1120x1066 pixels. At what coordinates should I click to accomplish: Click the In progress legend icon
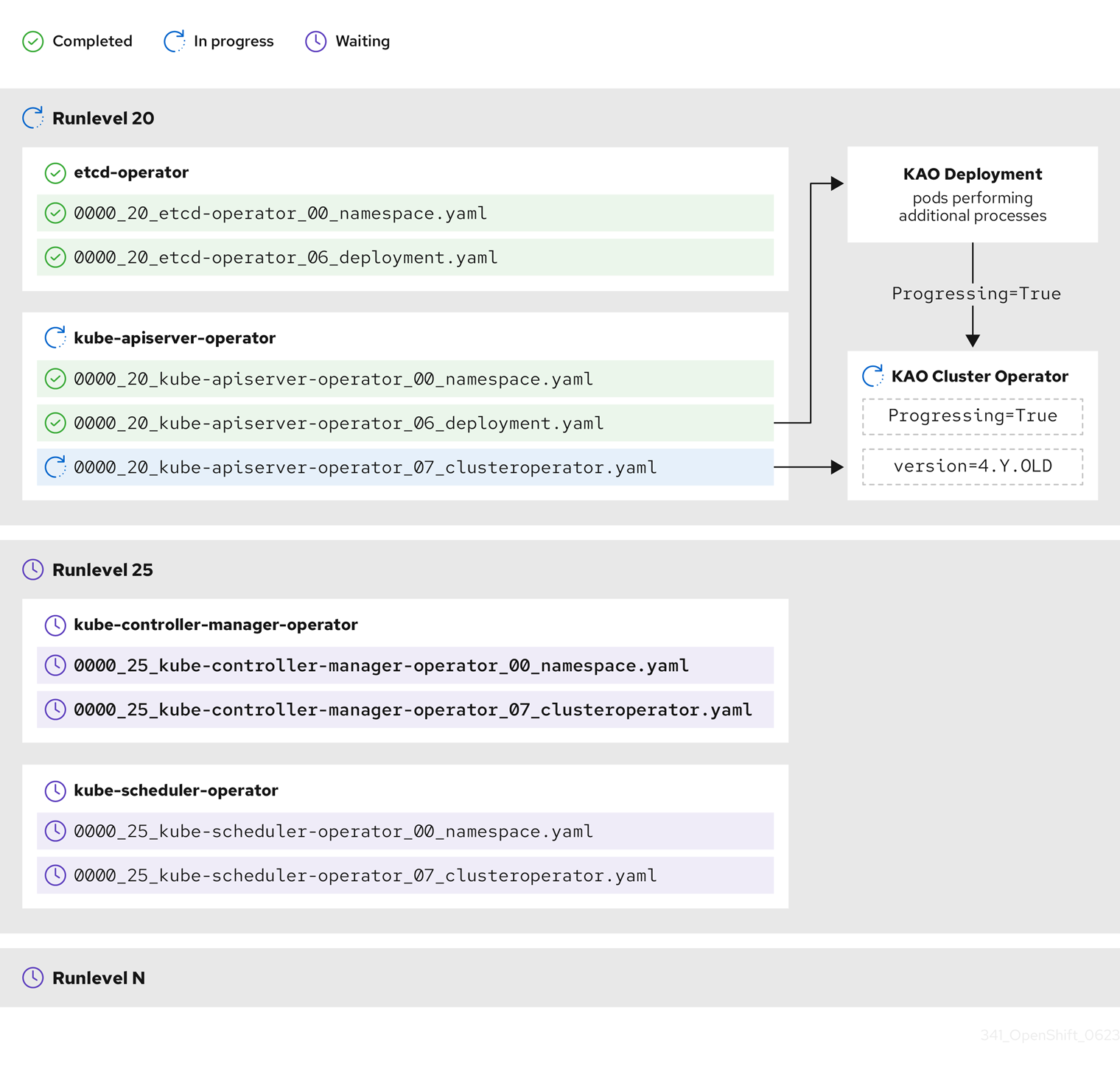pos(174,41)
